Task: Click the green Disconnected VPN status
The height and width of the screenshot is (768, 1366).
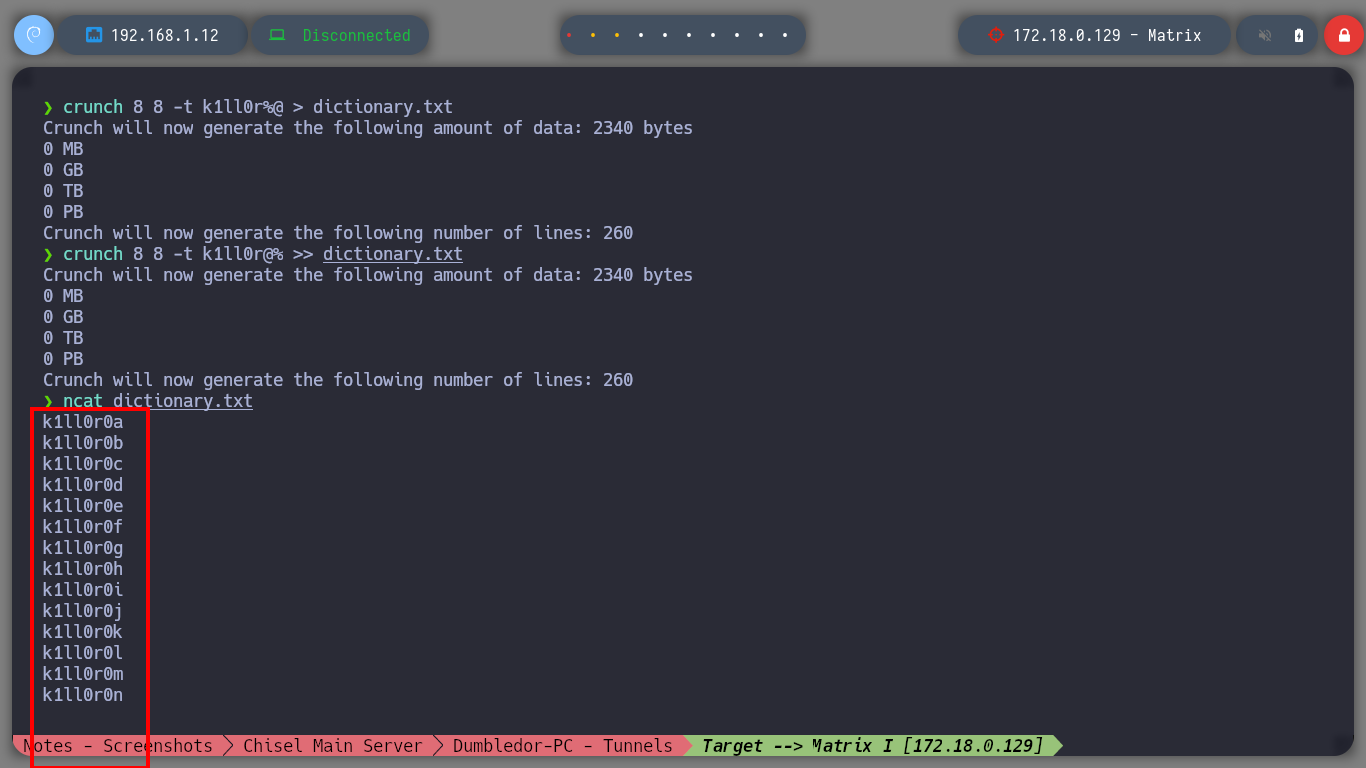Action: [357, 35]
